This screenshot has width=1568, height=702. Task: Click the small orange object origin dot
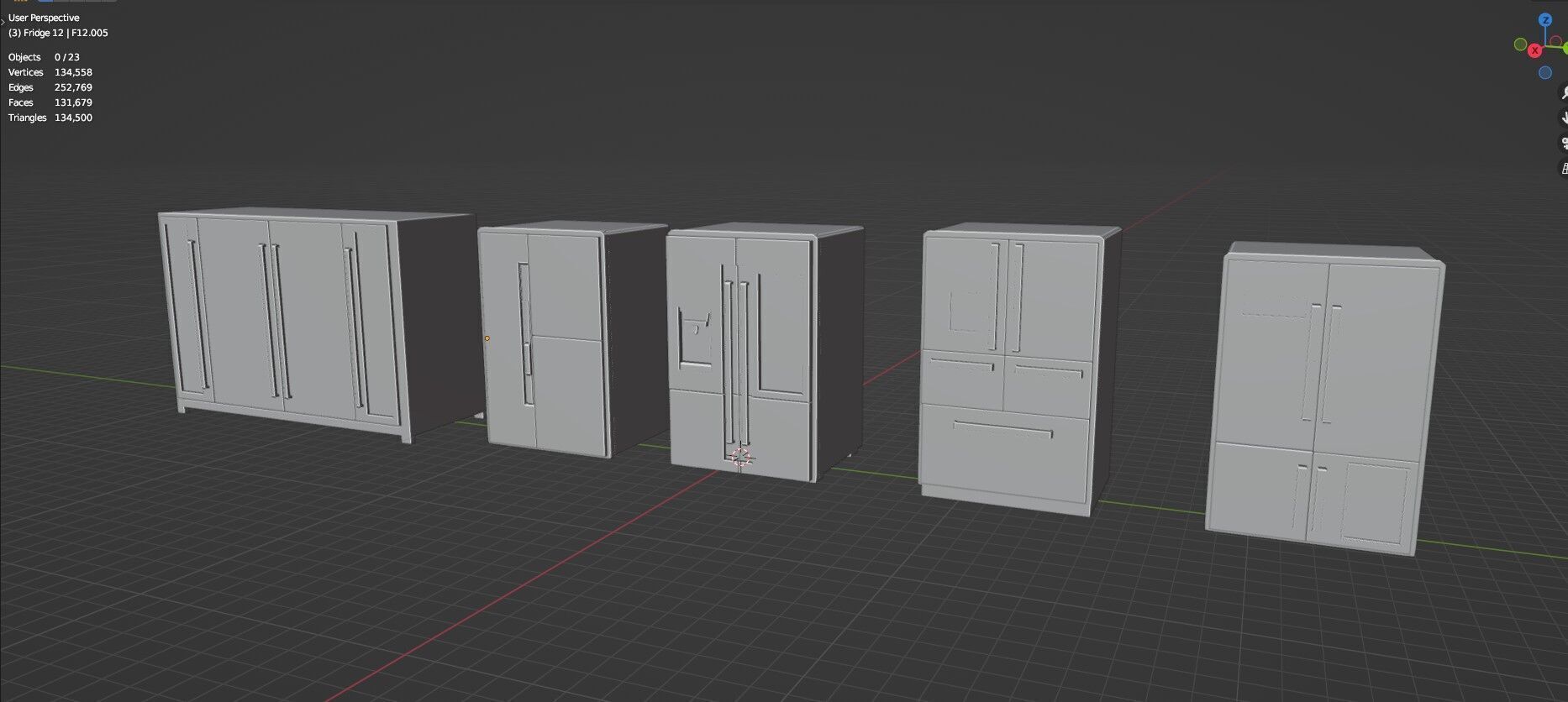coord(487,338)
